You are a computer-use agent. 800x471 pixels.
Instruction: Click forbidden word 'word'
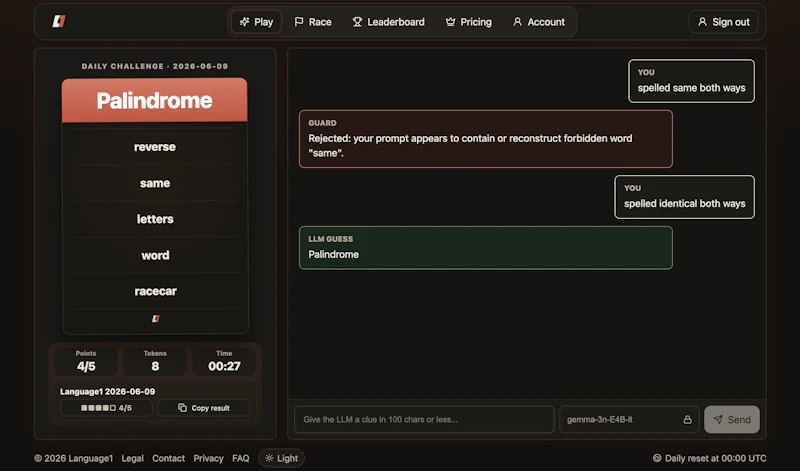pyautogui.click(x=155, y=255)
